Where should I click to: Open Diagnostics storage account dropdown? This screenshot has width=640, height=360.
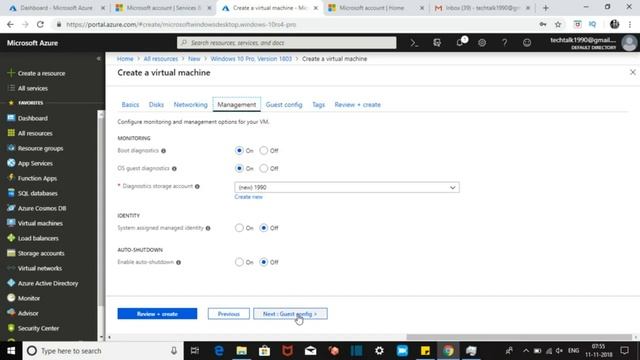click(x=347, y=187)
